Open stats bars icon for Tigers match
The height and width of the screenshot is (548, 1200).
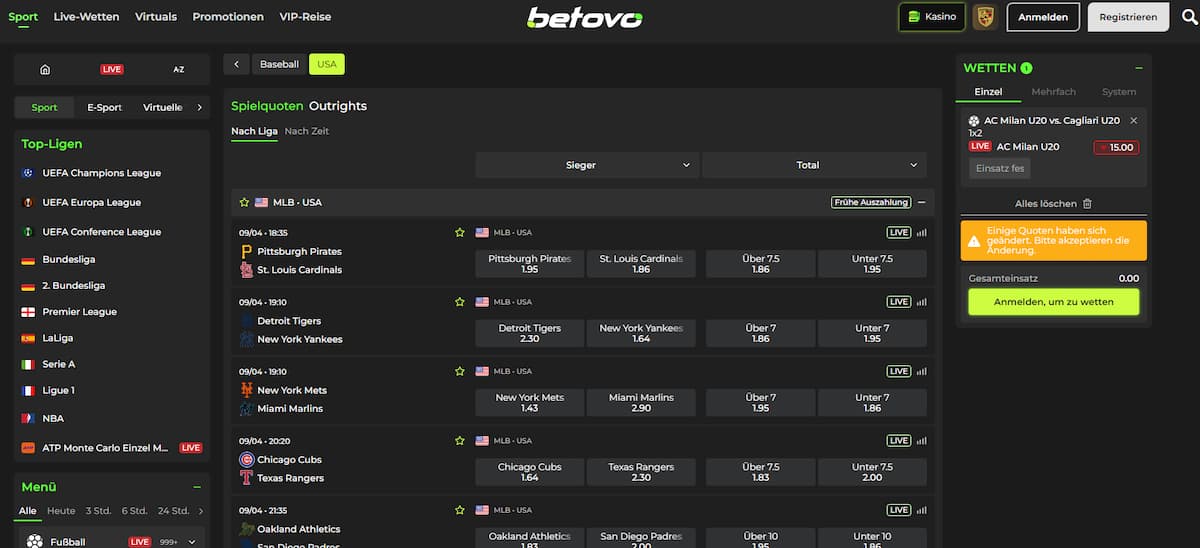coord(922,302)
